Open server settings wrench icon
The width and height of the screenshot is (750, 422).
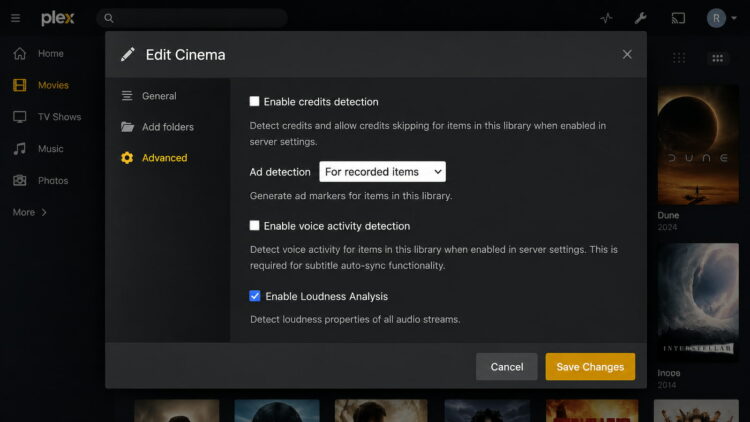click(640, 18)
